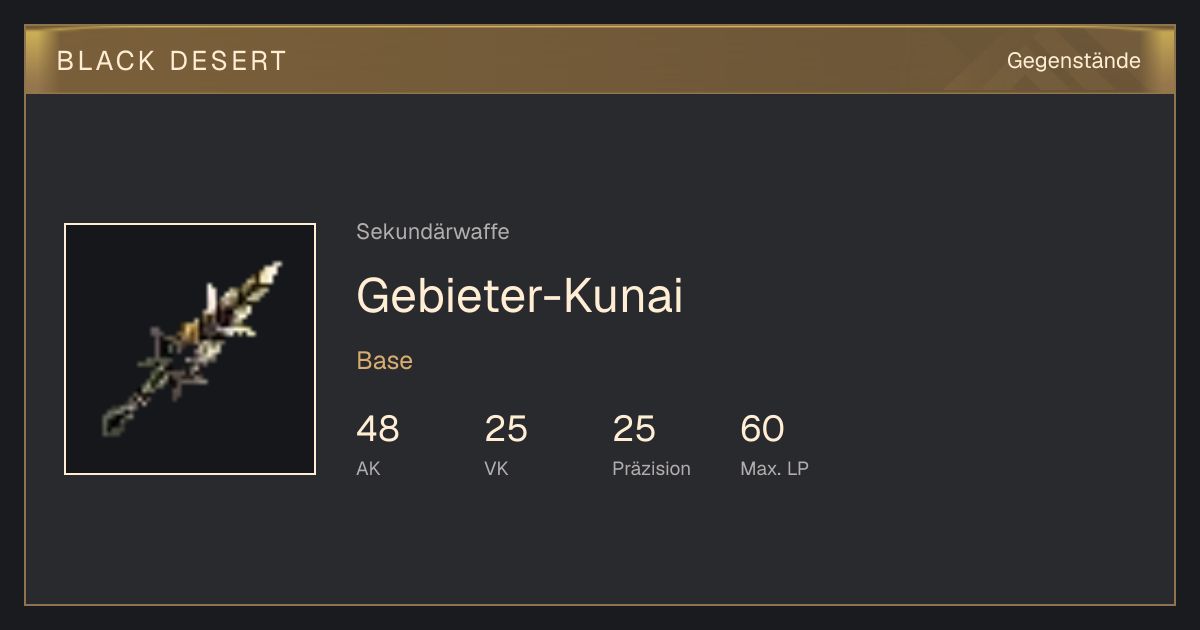The image size is (1200, 630).
Task: Click the white-bordered item image frame
Action: [190, 349]
